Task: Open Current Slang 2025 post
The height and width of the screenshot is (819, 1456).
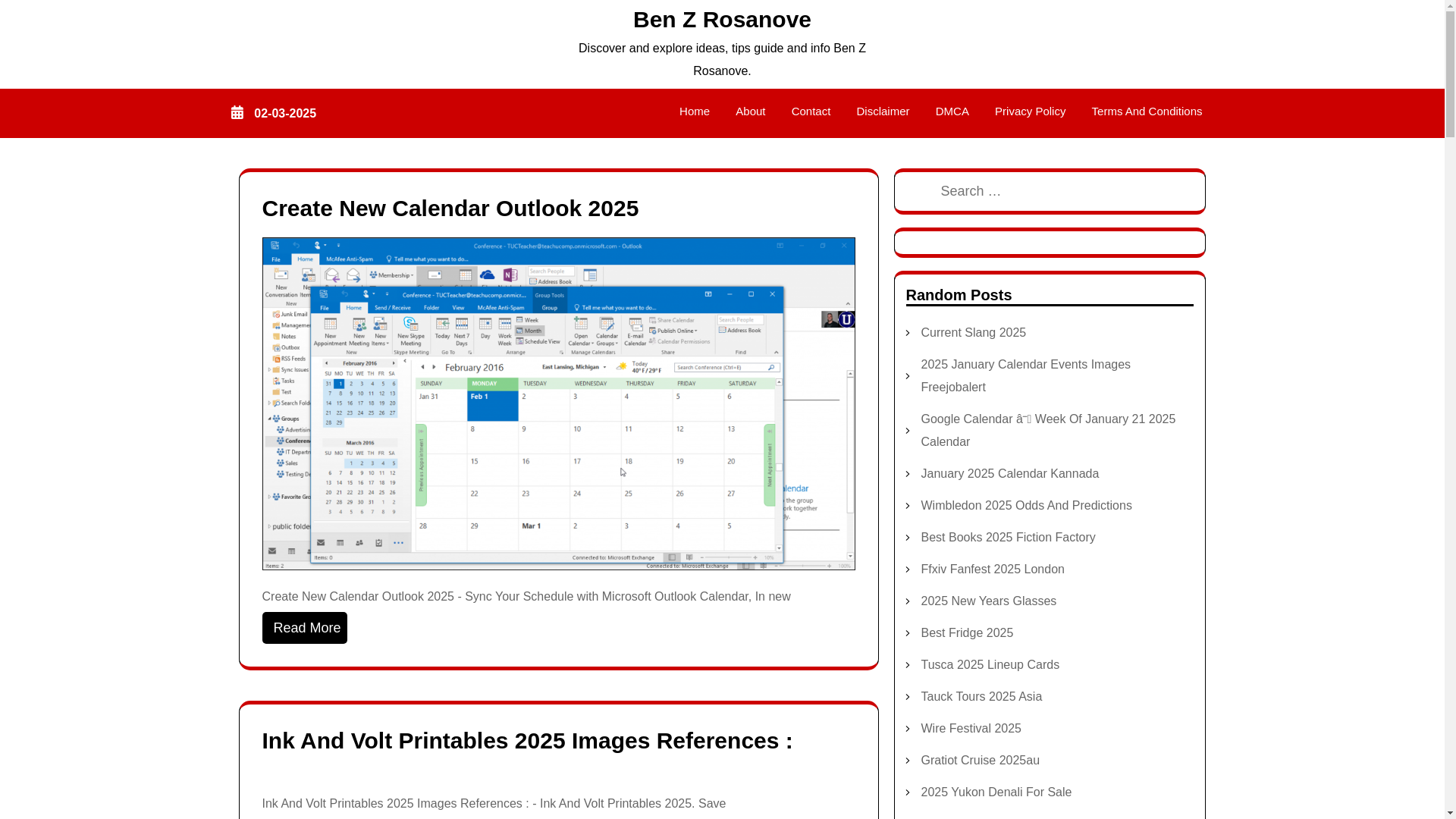Action: coord(973,333)
